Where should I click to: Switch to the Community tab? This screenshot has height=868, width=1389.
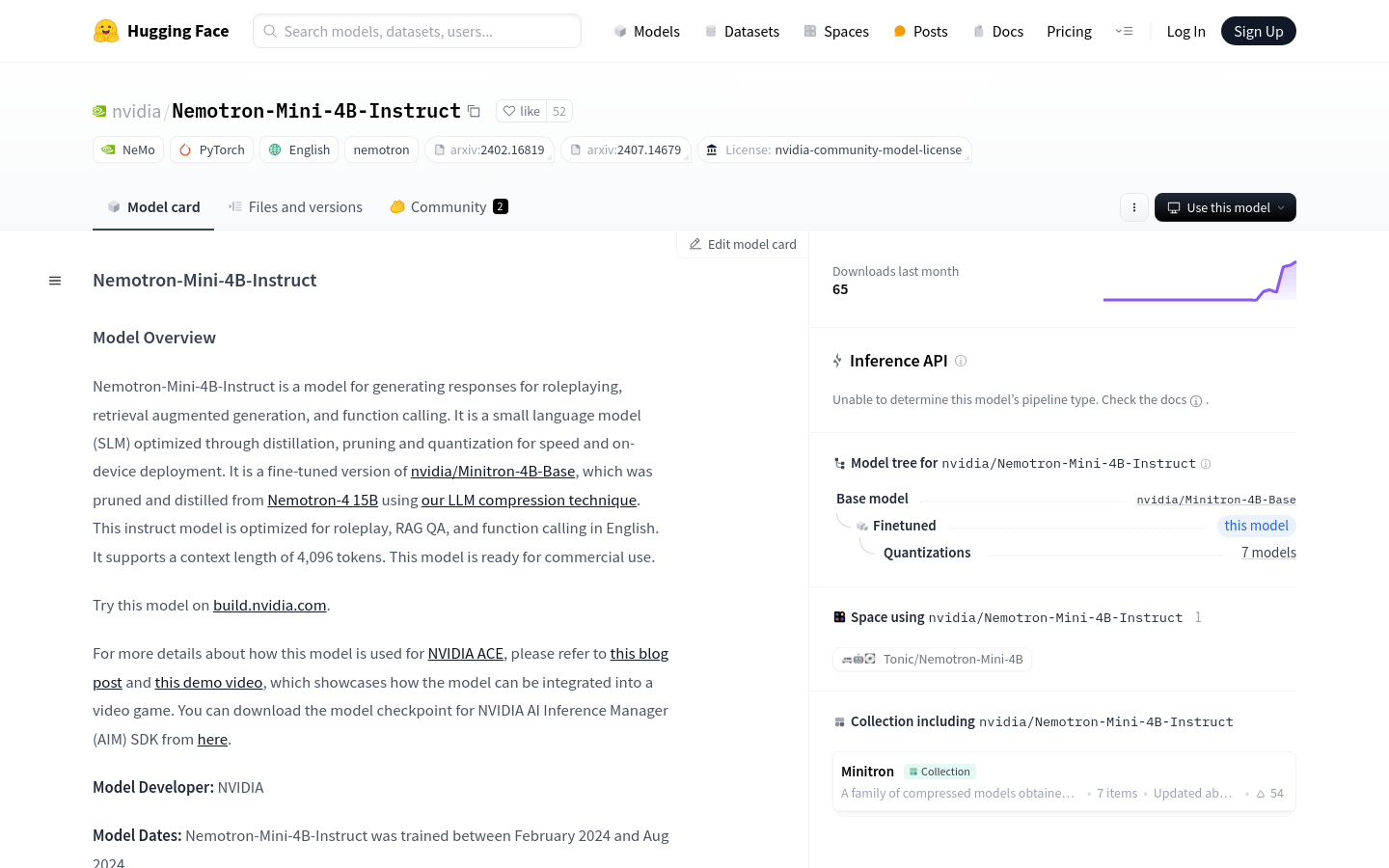coord(449,207)
